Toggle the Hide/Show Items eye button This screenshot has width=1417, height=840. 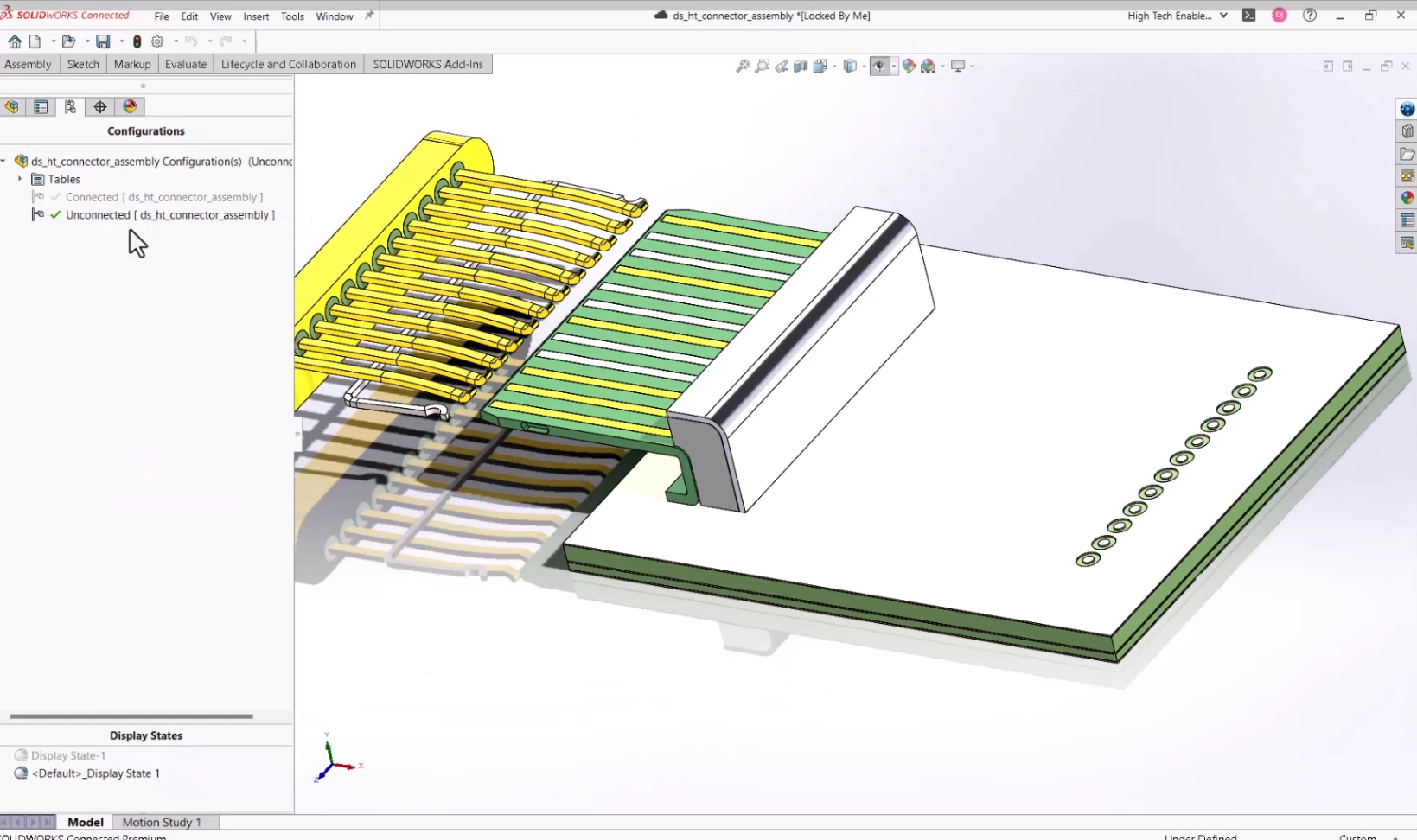point(879,67)
